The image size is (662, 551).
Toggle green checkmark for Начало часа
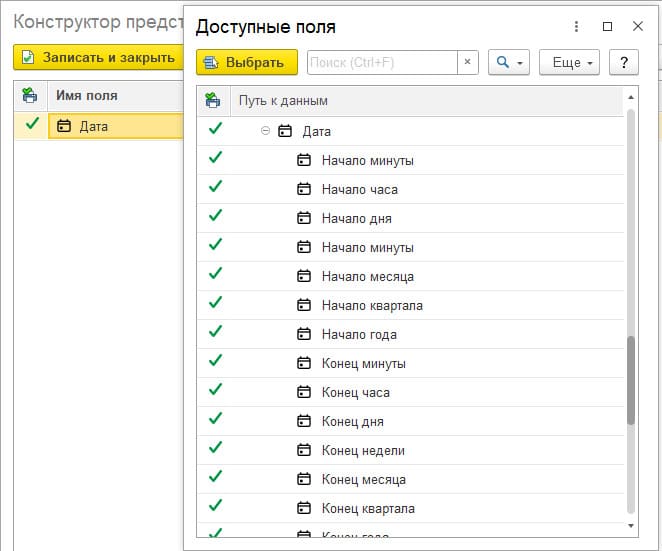point(215,187)
